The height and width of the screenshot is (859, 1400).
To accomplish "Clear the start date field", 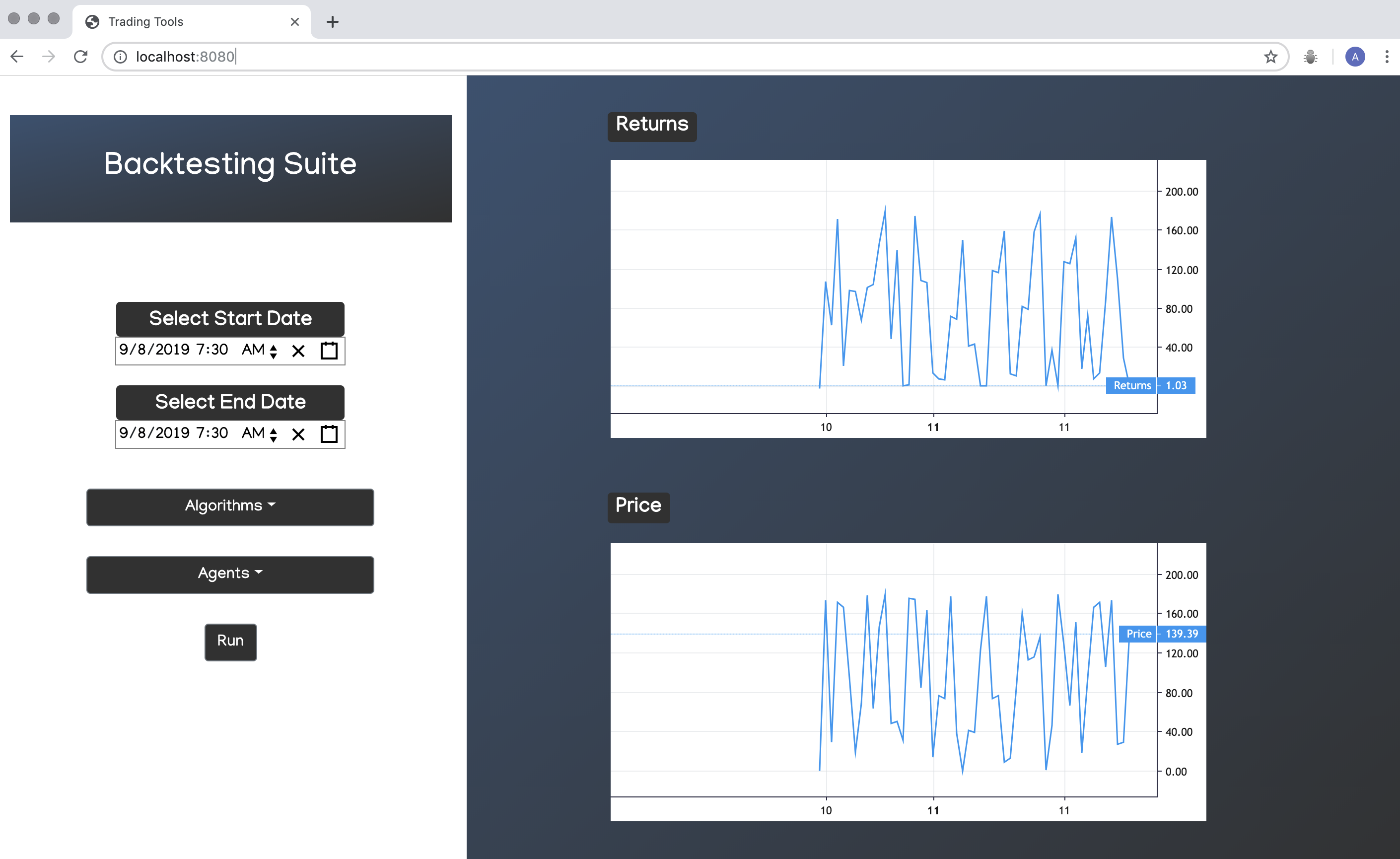I will (298, 351).
